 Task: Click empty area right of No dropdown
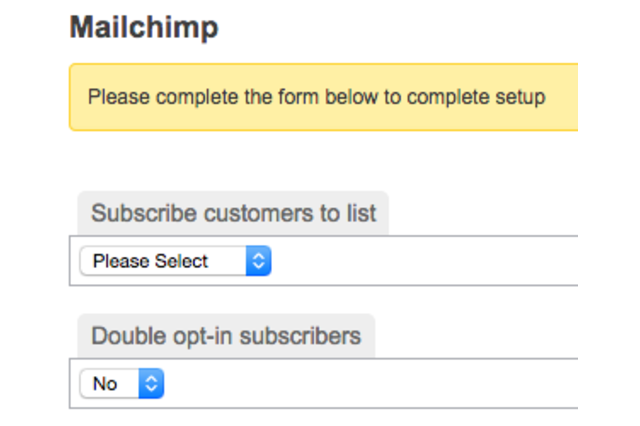pos(370,383)
